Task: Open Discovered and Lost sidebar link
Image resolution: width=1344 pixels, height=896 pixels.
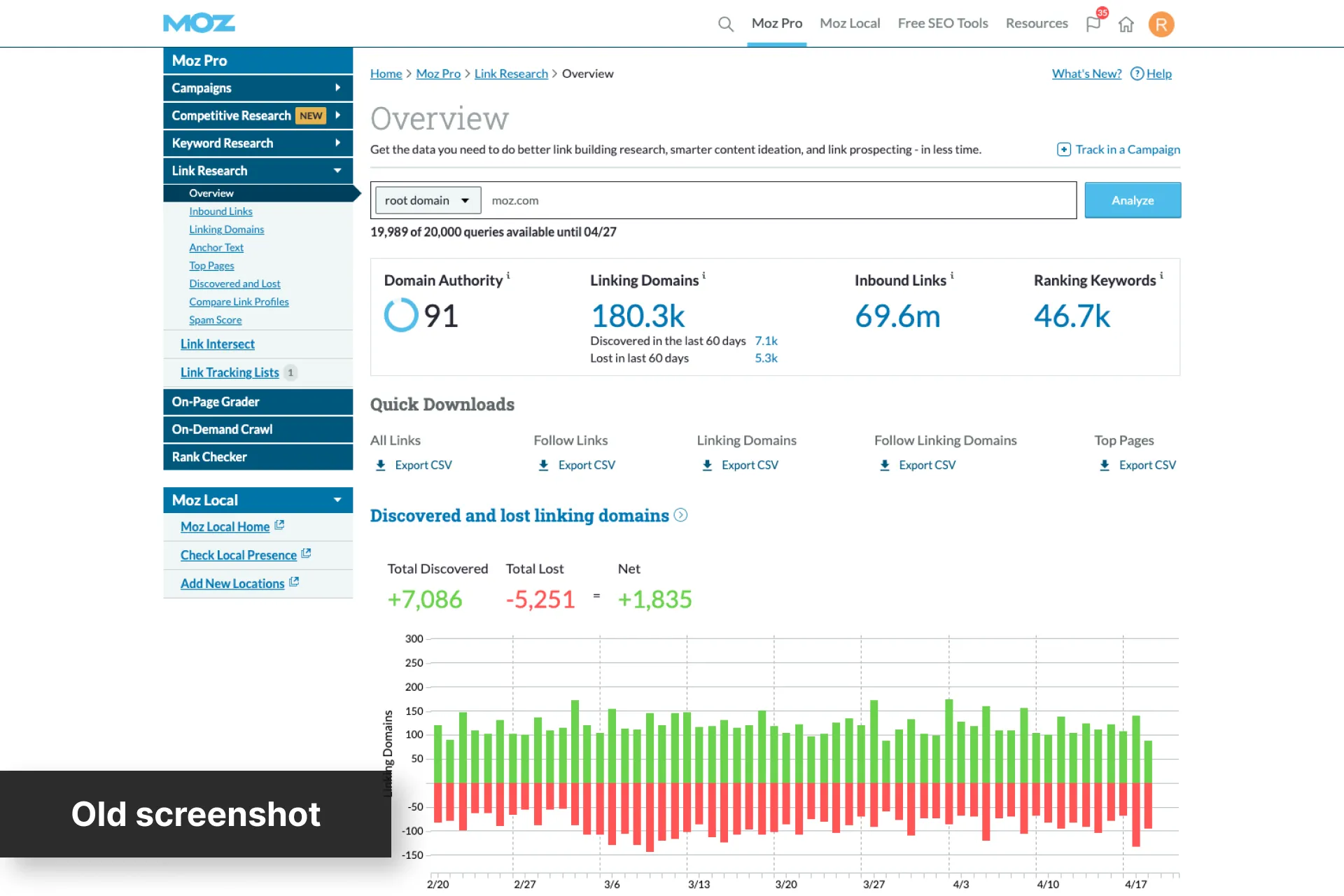Action: click(234, 284)
